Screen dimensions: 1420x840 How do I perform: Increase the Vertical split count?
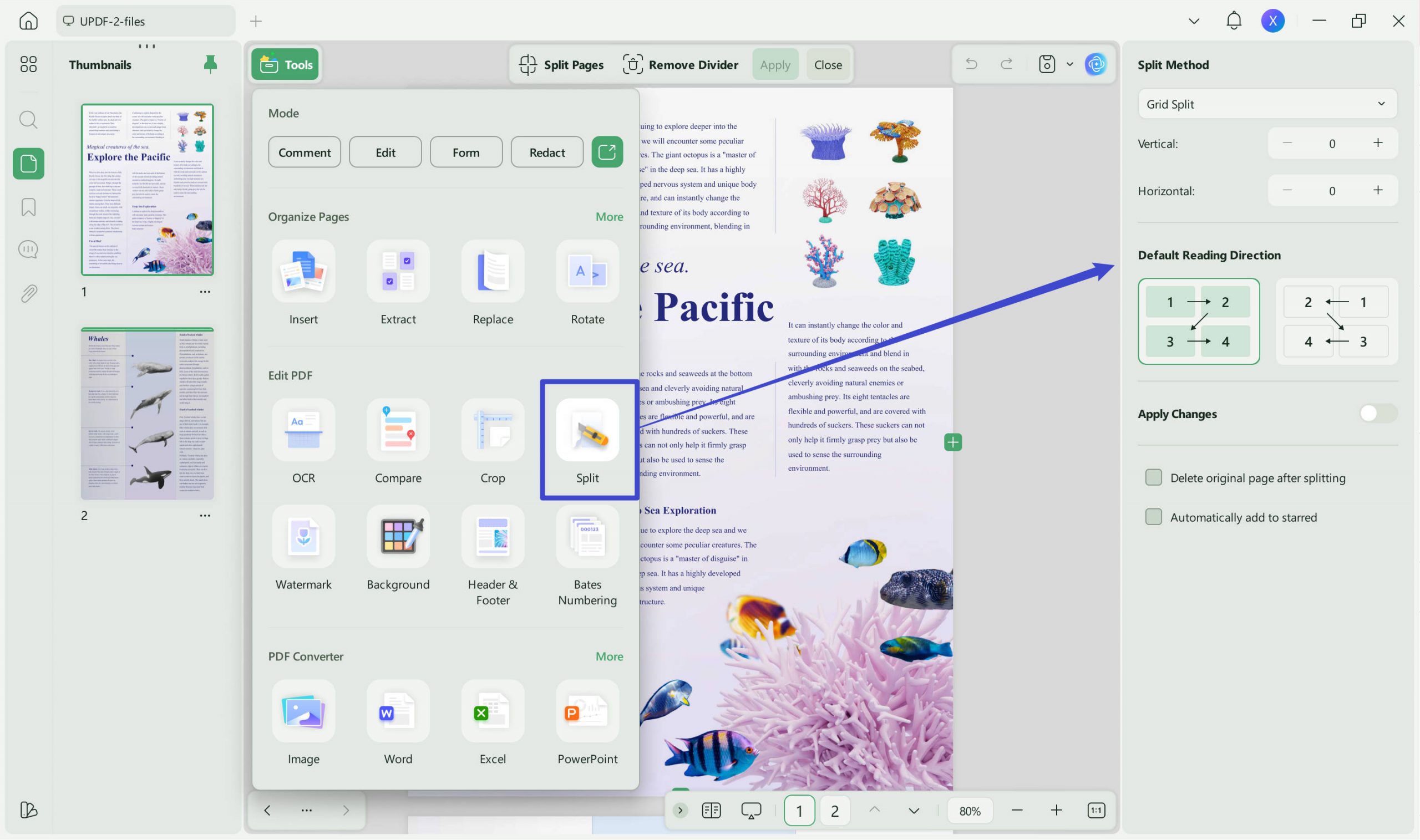coord(1378,142)
